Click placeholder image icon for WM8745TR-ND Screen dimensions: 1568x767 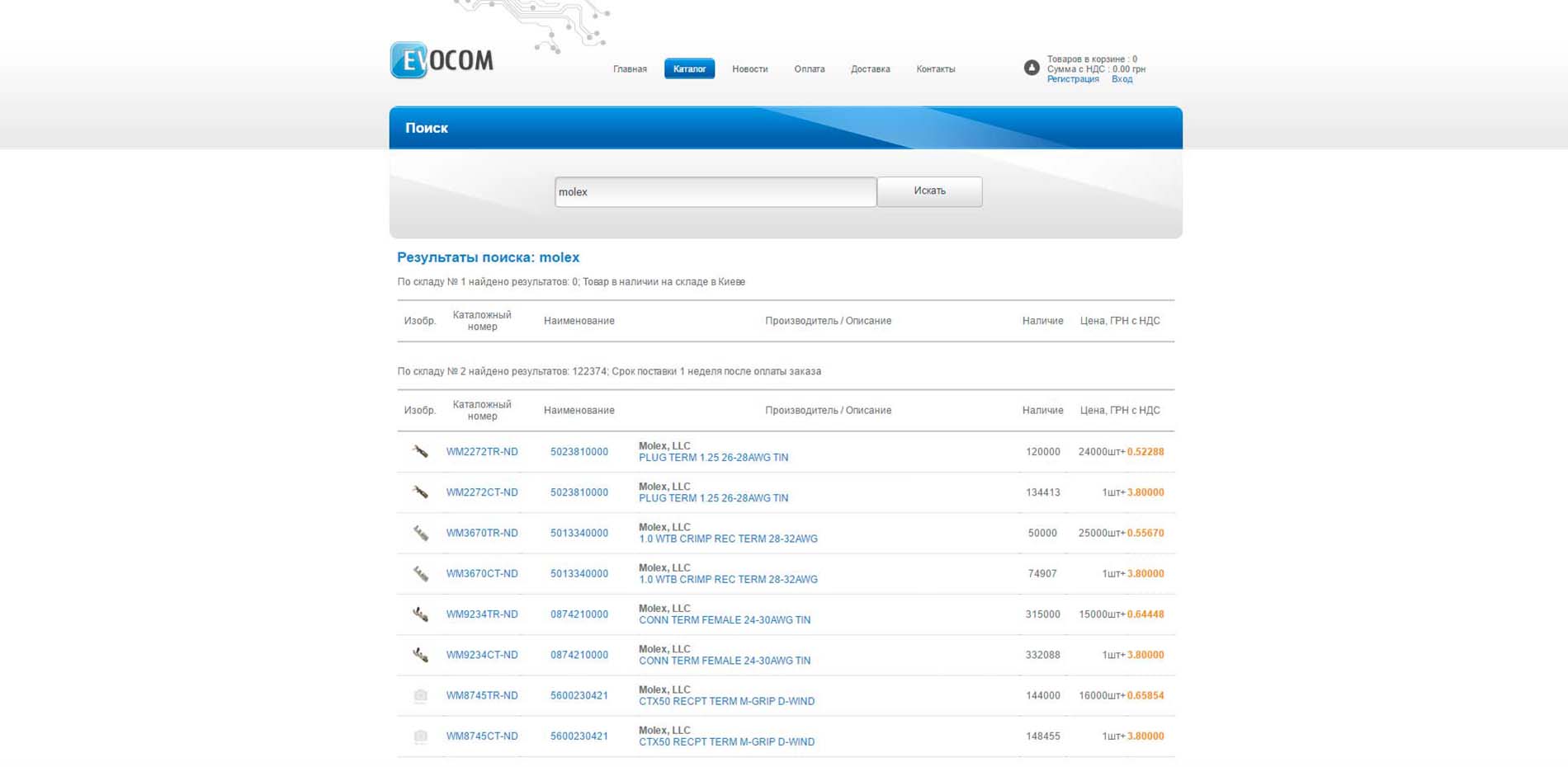(x=420, y=696)
